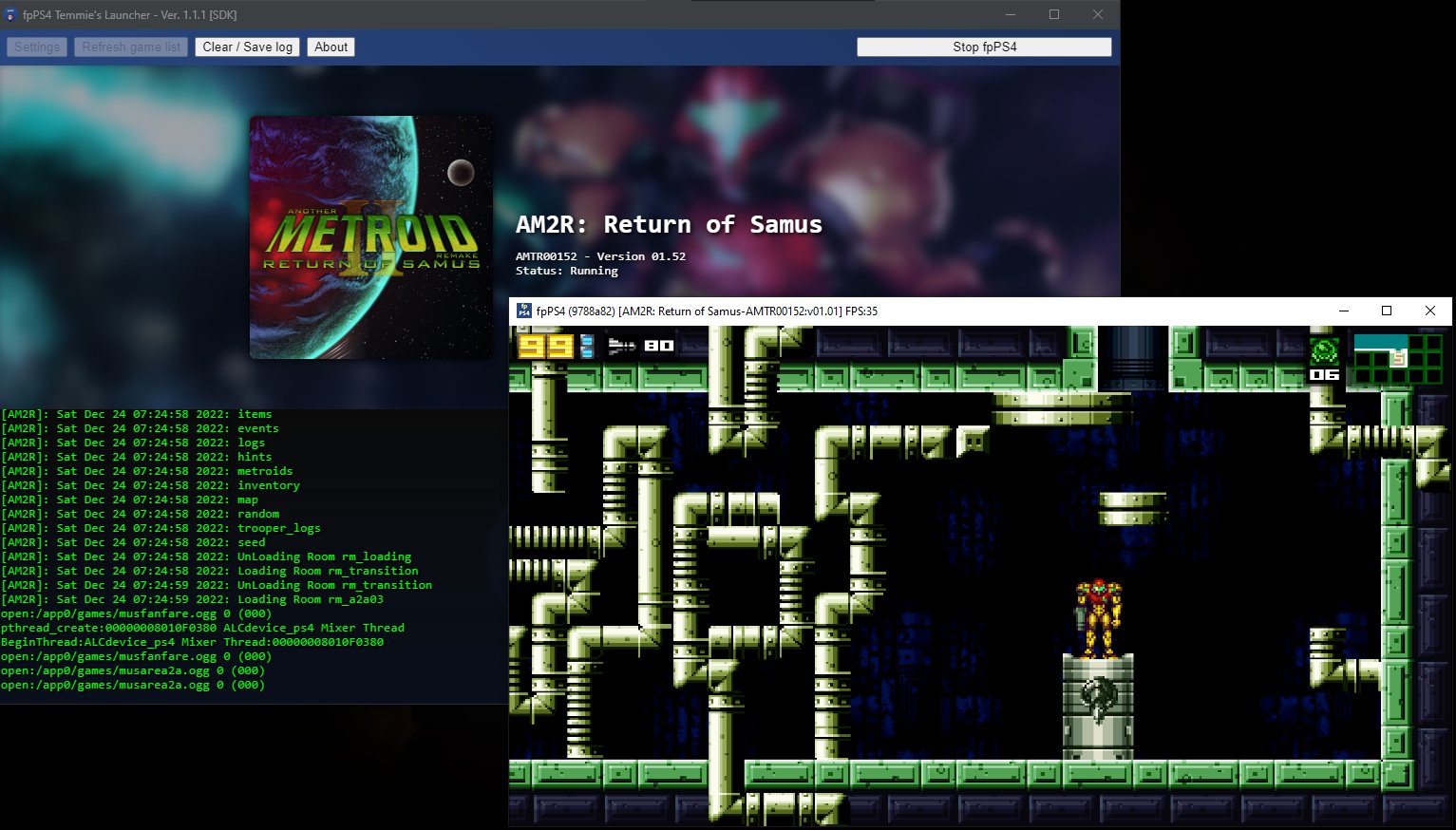Click log line ending in "events"

tap(140, 428)
